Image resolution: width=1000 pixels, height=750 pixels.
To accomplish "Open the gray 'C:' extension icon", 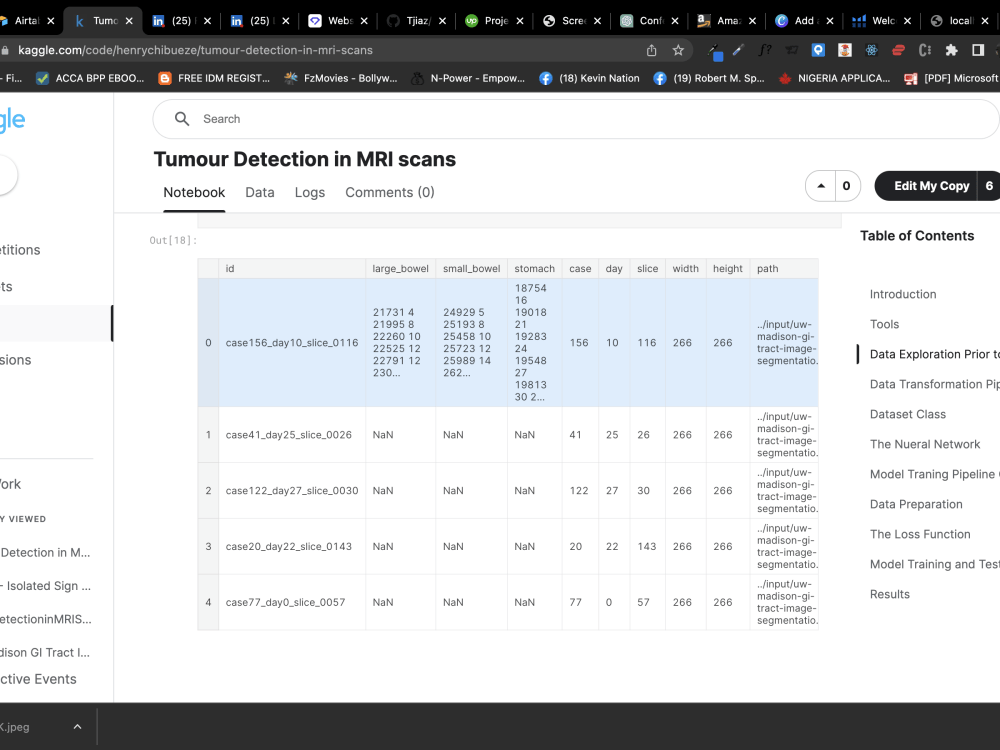I will (x=925, y=50).
